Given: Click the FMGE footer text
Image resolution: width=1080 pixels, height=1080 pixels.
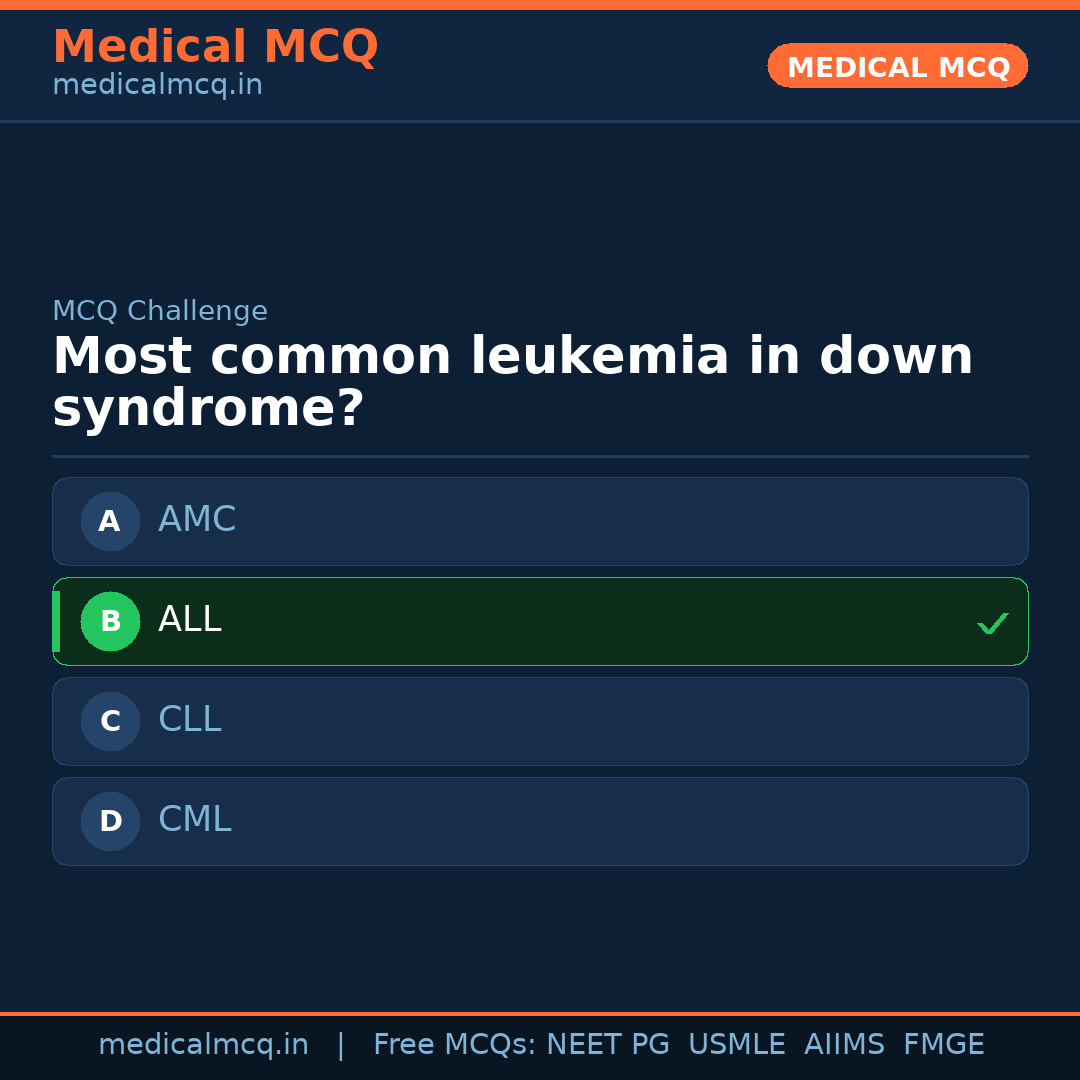Looking at the screenshot, I should click(943, 1045).
